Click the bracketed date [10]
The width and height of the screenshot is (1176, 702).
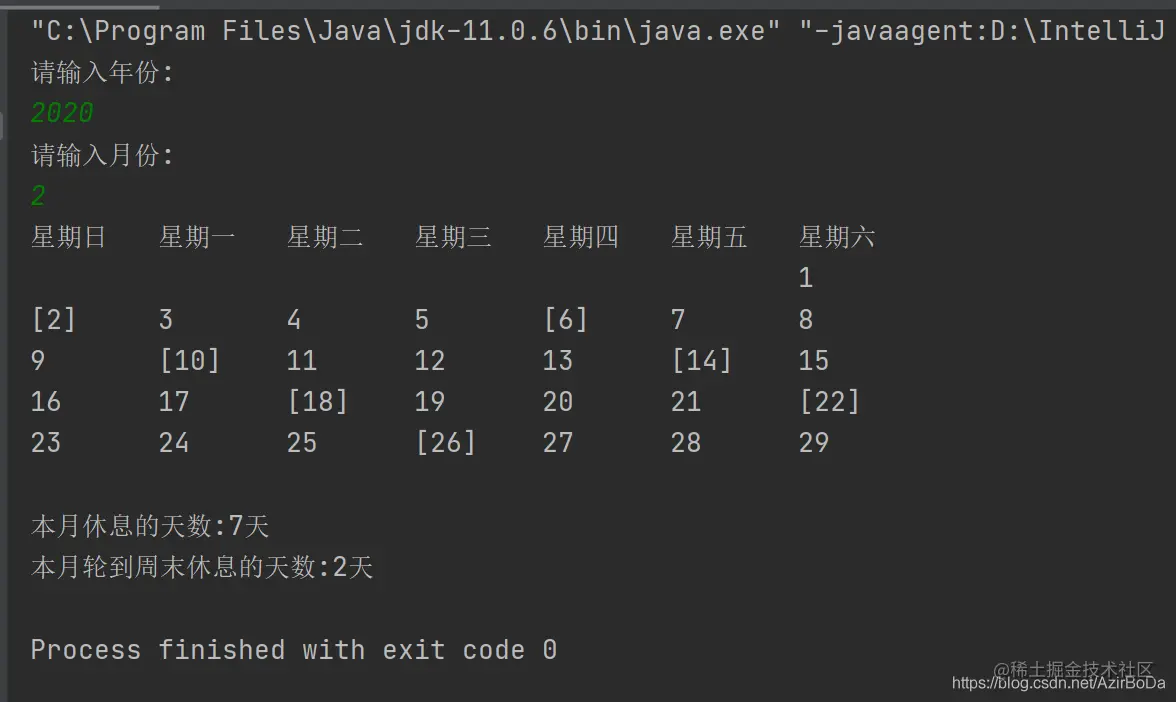190,361
